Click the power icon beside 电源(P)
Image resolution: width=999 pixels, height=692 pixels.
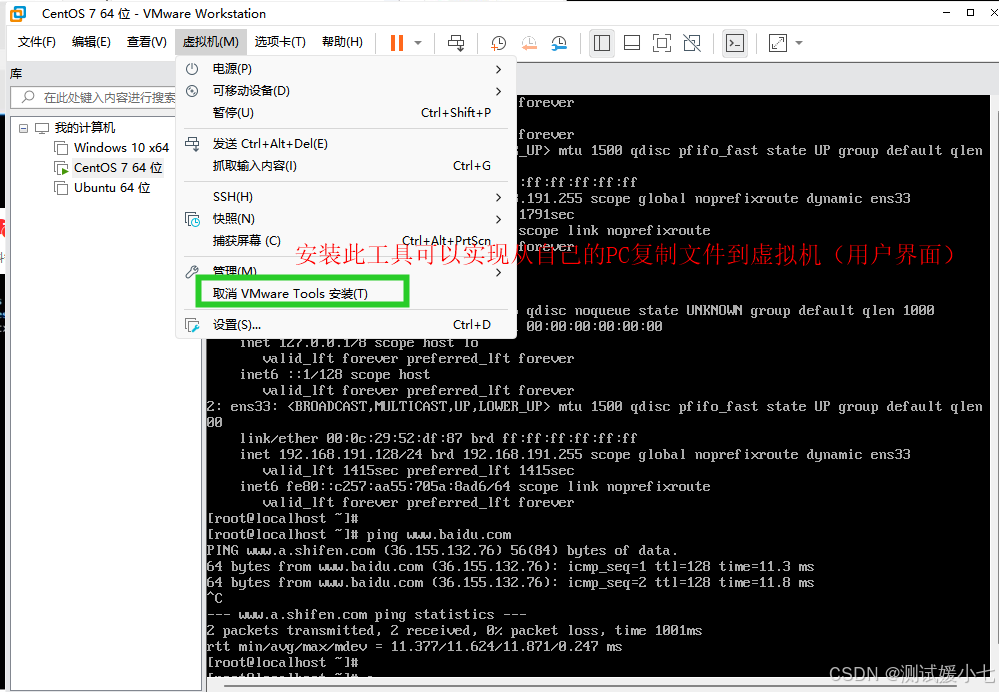(192, 69)
